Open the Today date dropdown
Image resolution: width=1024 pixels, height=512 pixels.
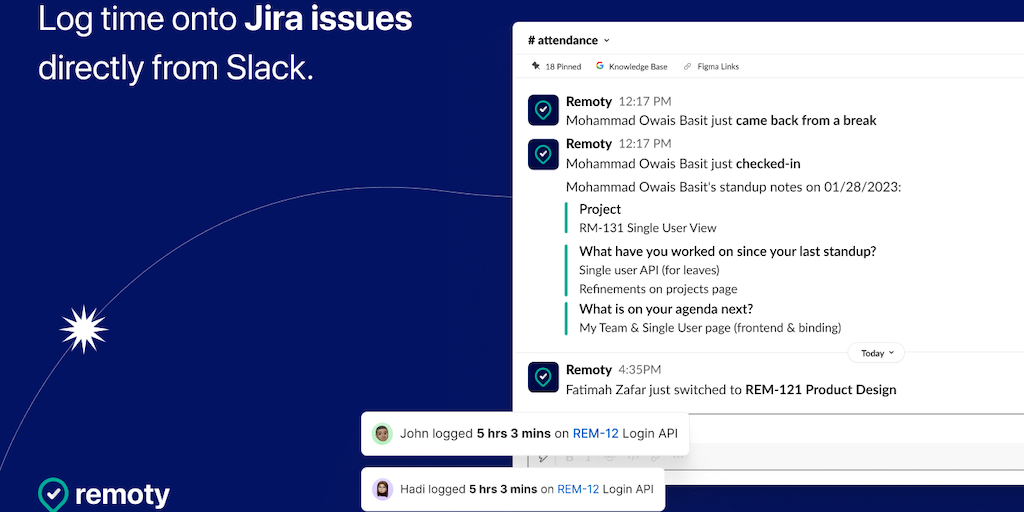(x=876, y=353)
